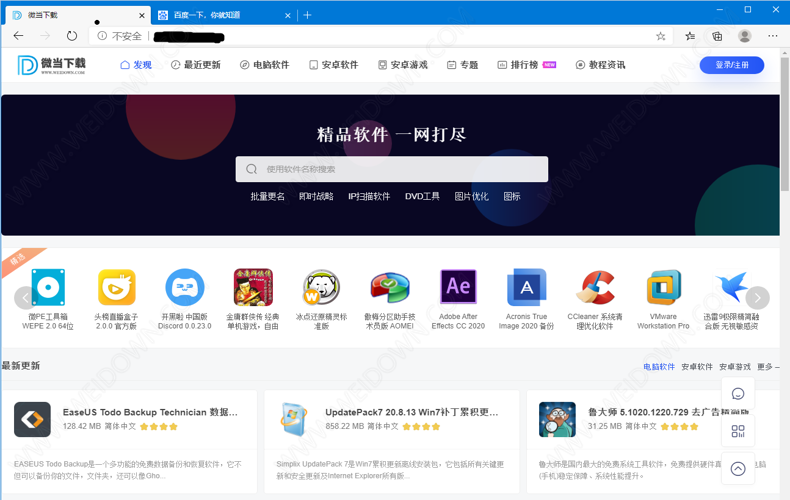790x500 pixels.
Task: Click the DVD工具 hot search link
Action: tap(422, 197)
